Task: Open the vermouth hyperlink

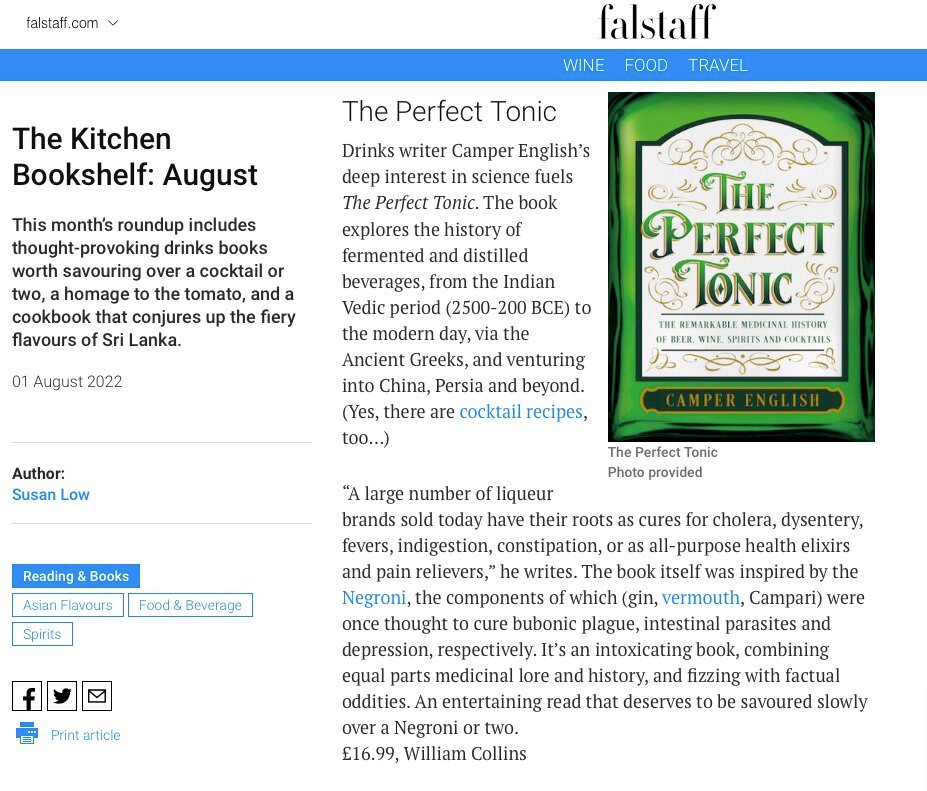Action: (x=701, y=598)
